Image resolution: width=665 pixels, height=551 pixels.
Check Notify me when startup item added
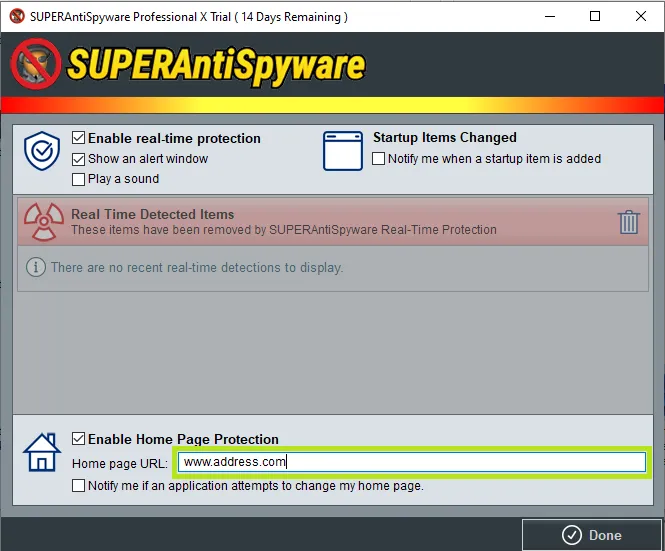(x=379, y=159)
